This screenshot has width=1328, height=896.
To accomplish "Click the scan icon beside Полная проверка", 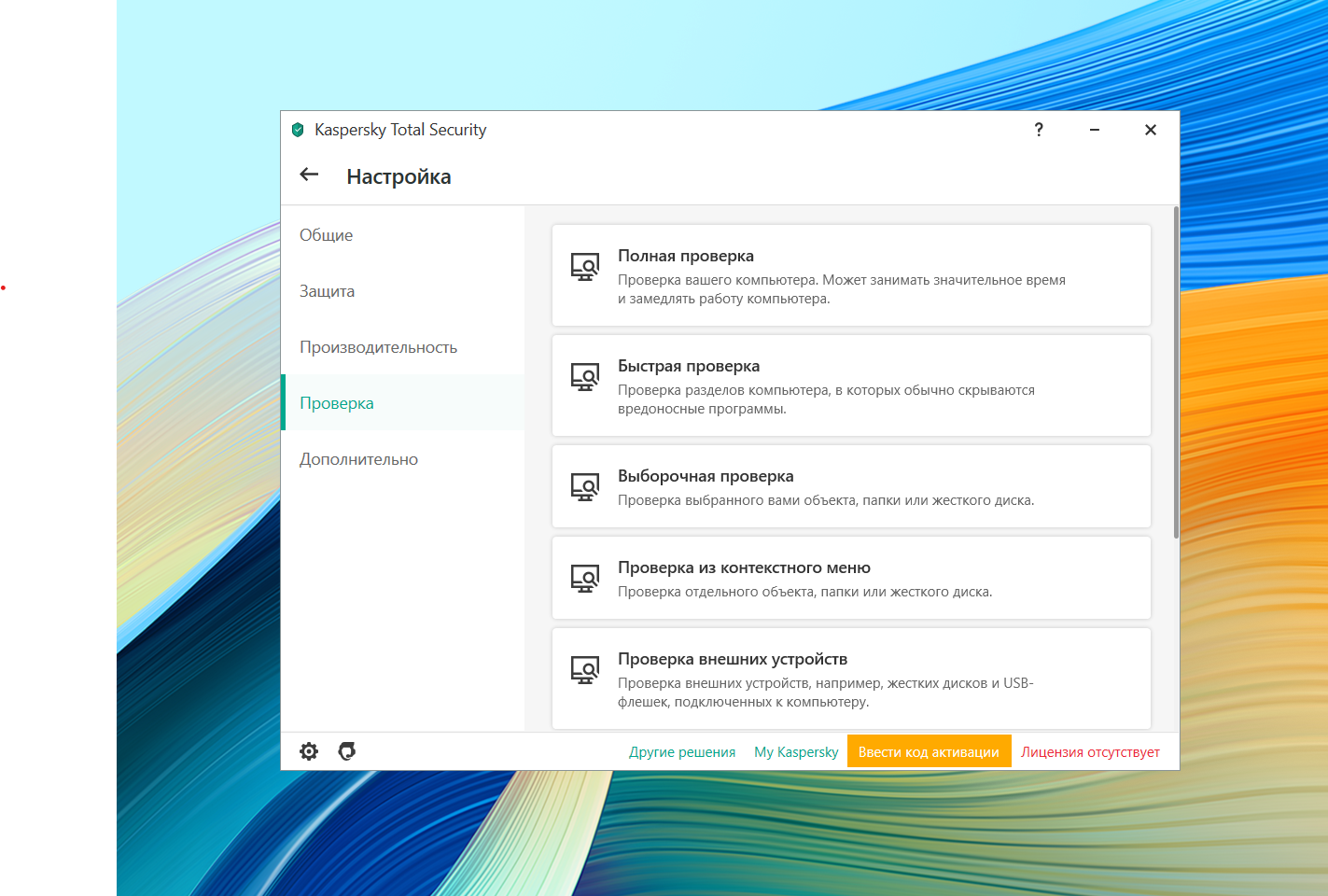I will click(585, 267).
